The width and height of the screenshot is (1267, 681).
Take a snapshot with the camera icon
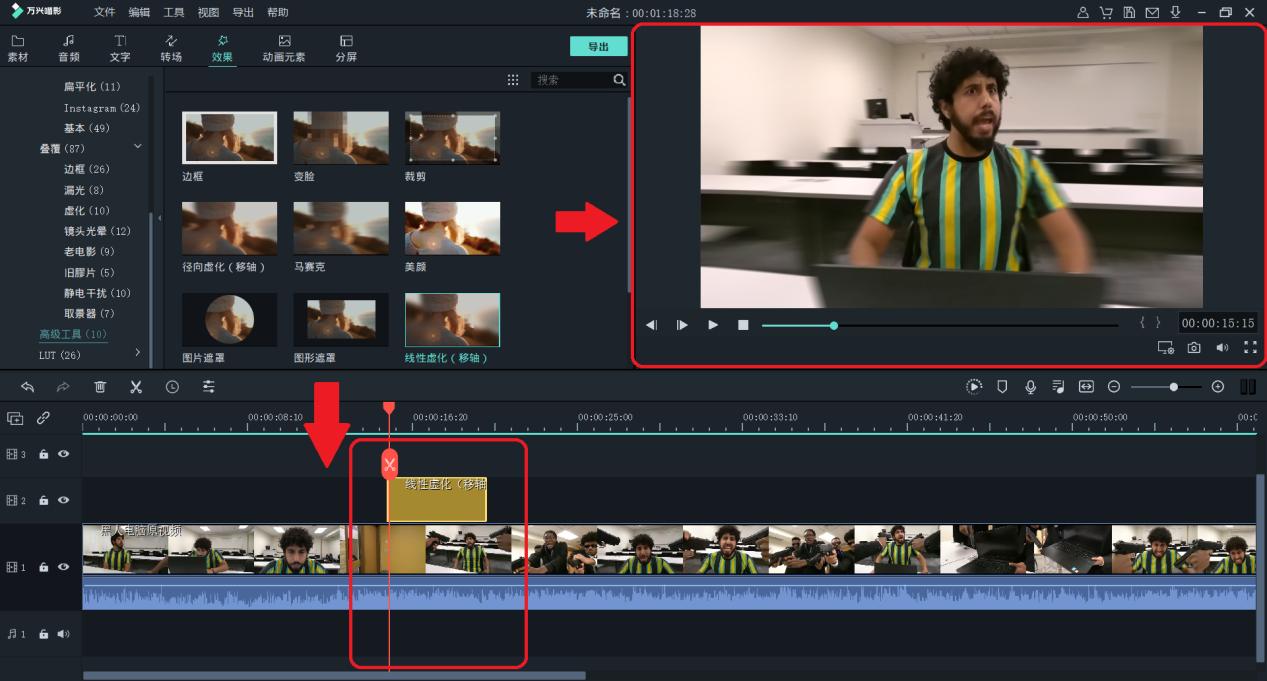click(x=1194, y=348)
